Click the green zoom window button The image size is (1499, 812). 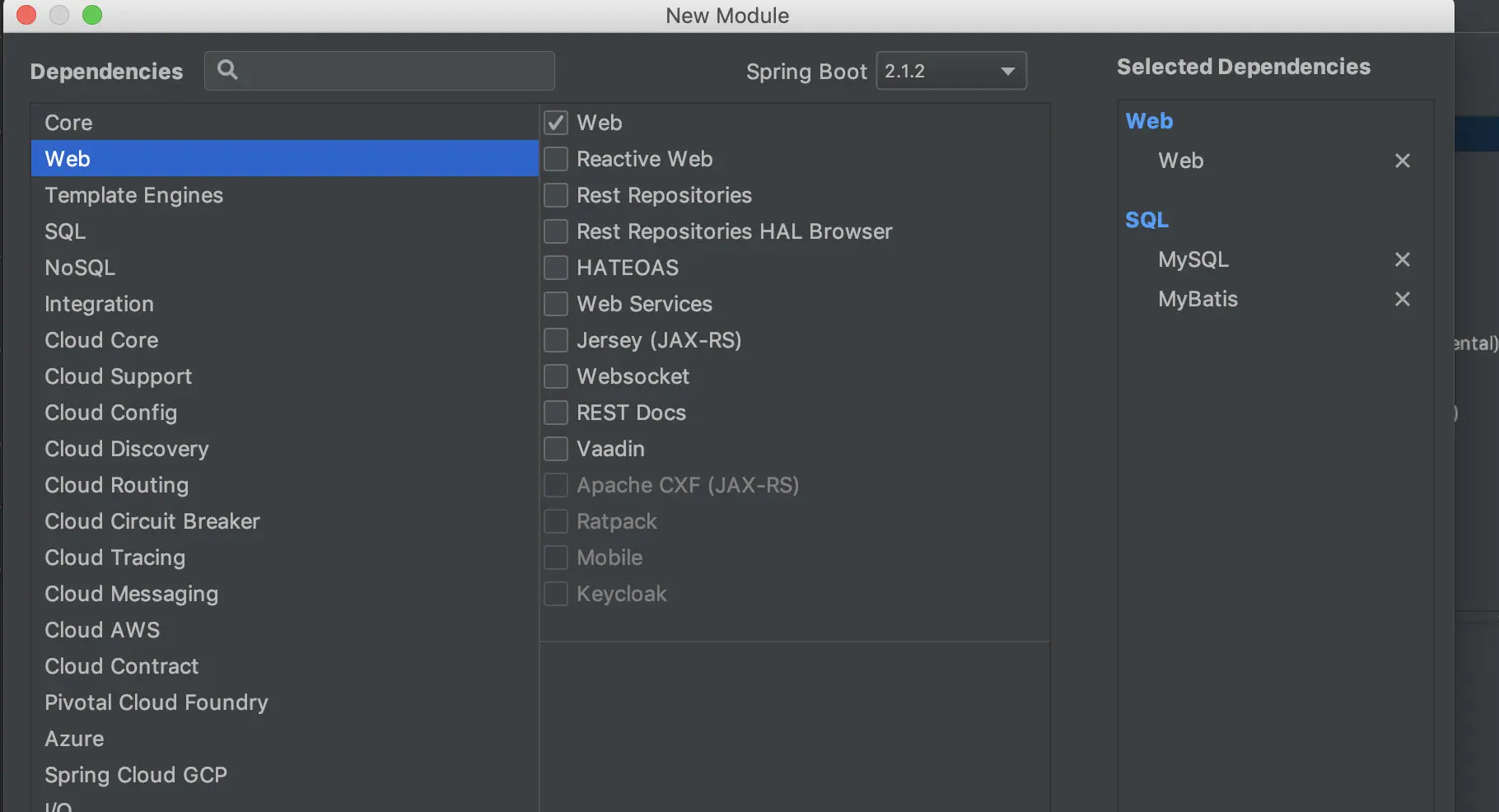click(92, 15)
